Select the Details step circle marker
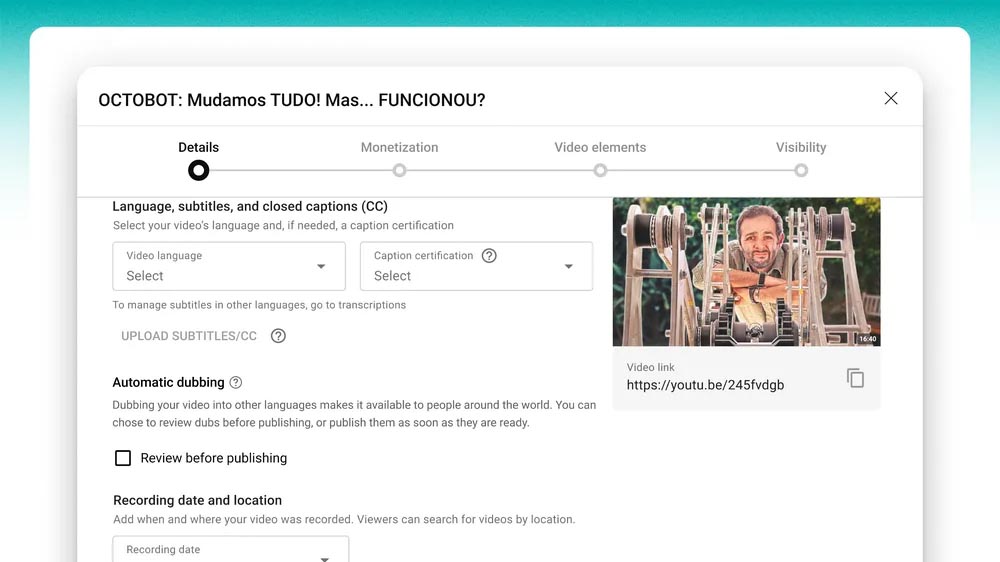This screenshot has width=1000, height=562. click(198, 170)
